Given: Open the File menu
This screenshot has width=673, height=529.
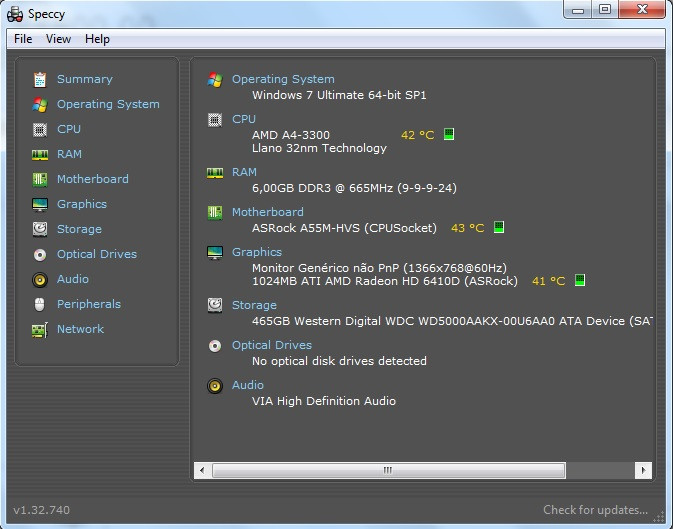Looking at the screenshot, I should pos(23,39).
